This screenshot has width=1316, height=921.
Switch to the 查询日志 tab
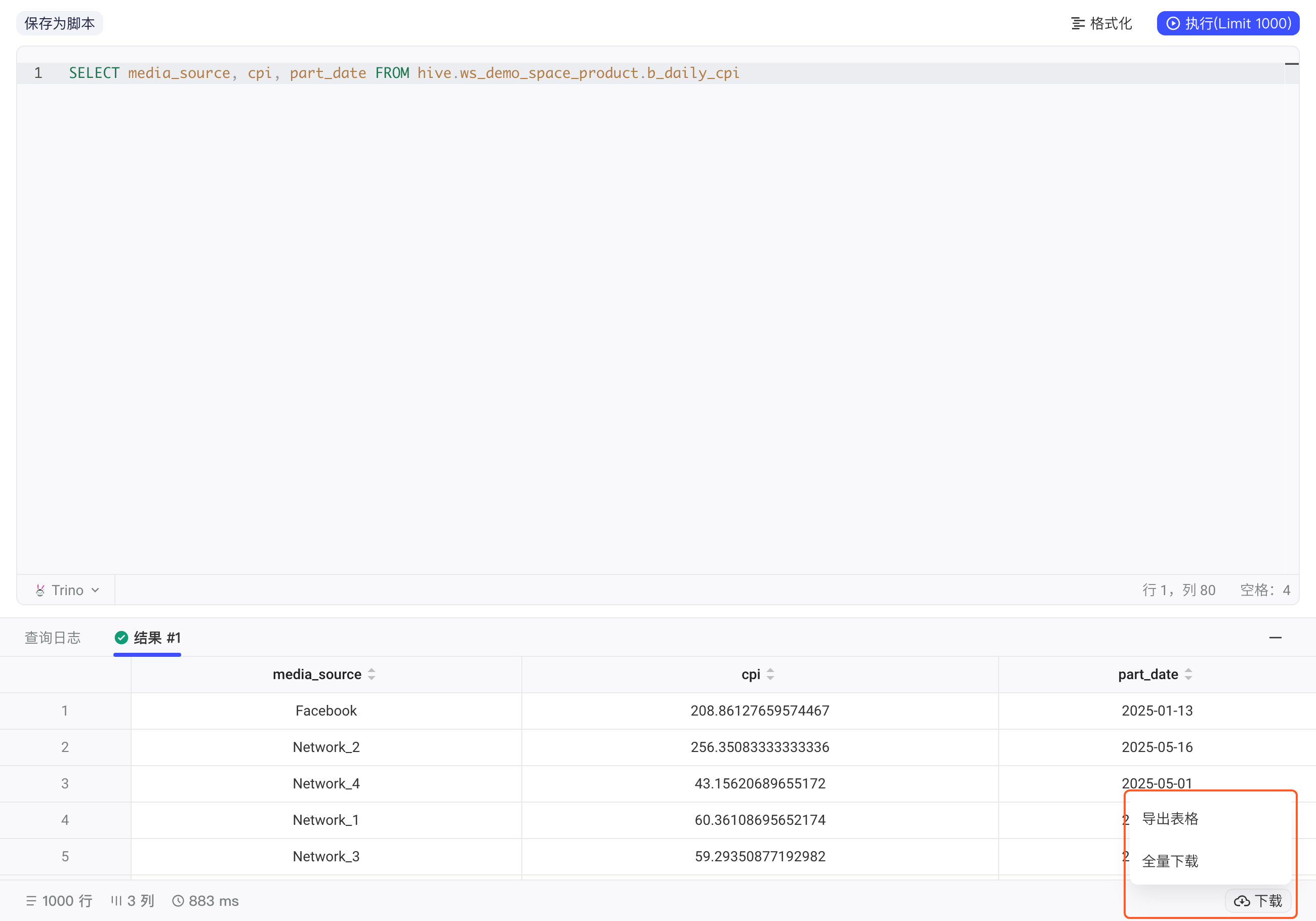[x=53, y=637]
